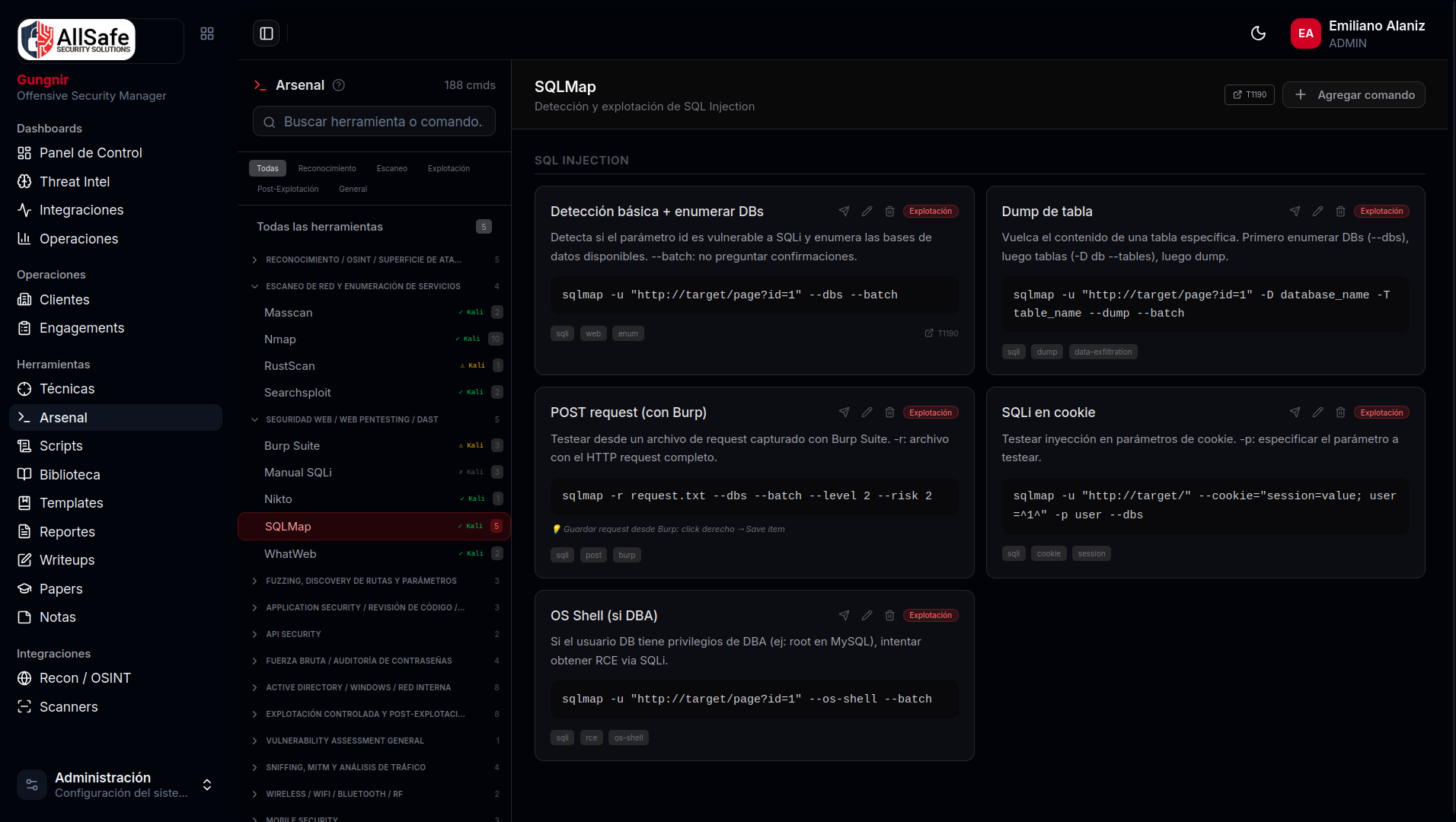Focus the 'Buscar herramienta o comando' search field
The image size is (1456, 822).
pos(374,122)
